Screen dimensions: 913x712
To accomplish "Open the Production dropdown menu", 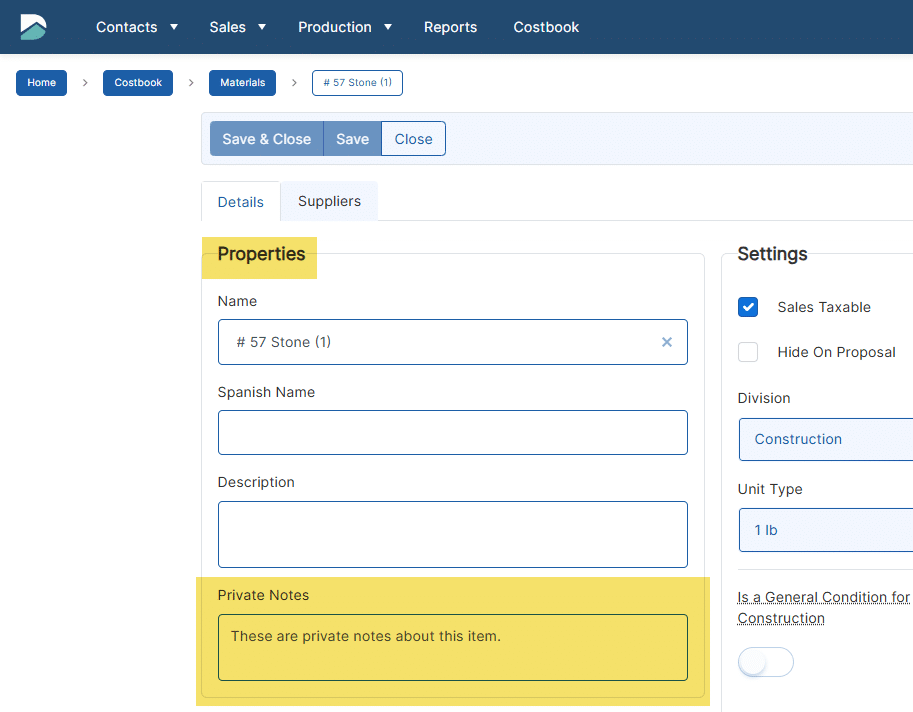I will 345,27.
